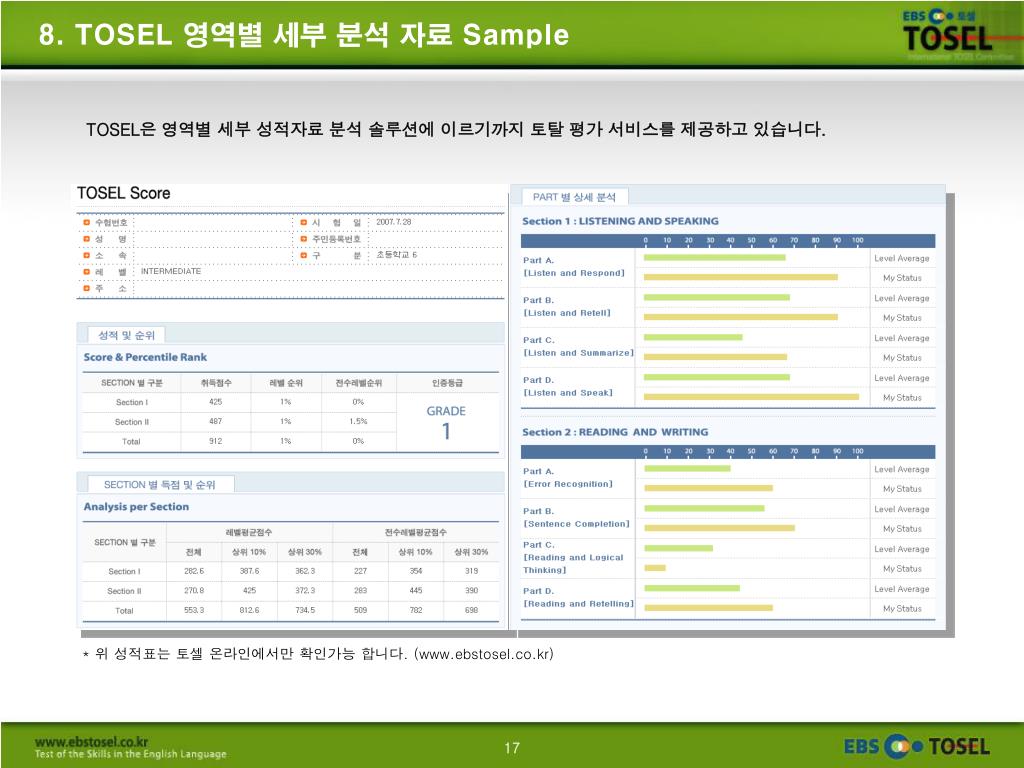Click the 'Score & Percentile Rank' heading
This screenshot has height=768, width=1024.
tap(145, 357)
